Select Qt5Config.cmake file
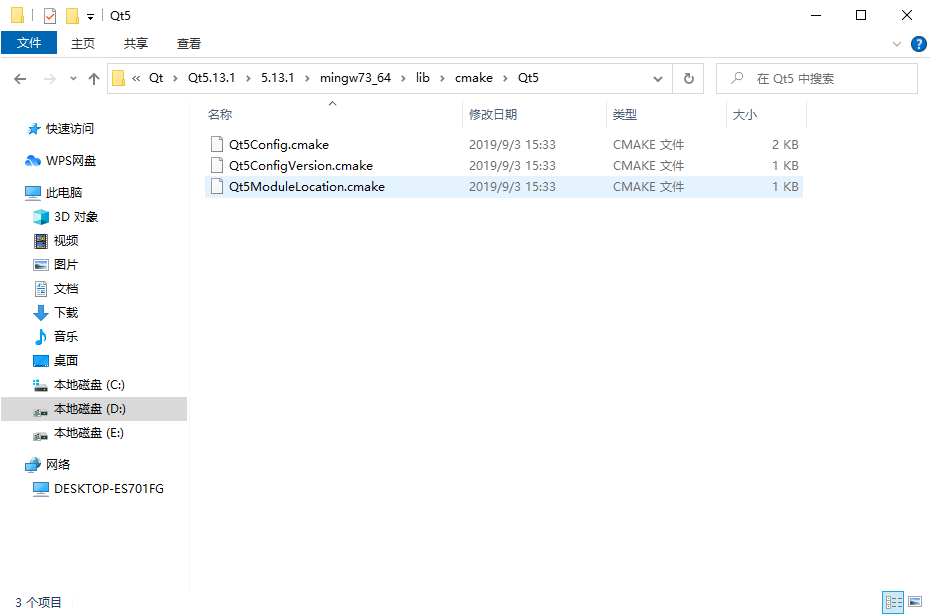Screen dimensions: 931x615 (504, 144)
